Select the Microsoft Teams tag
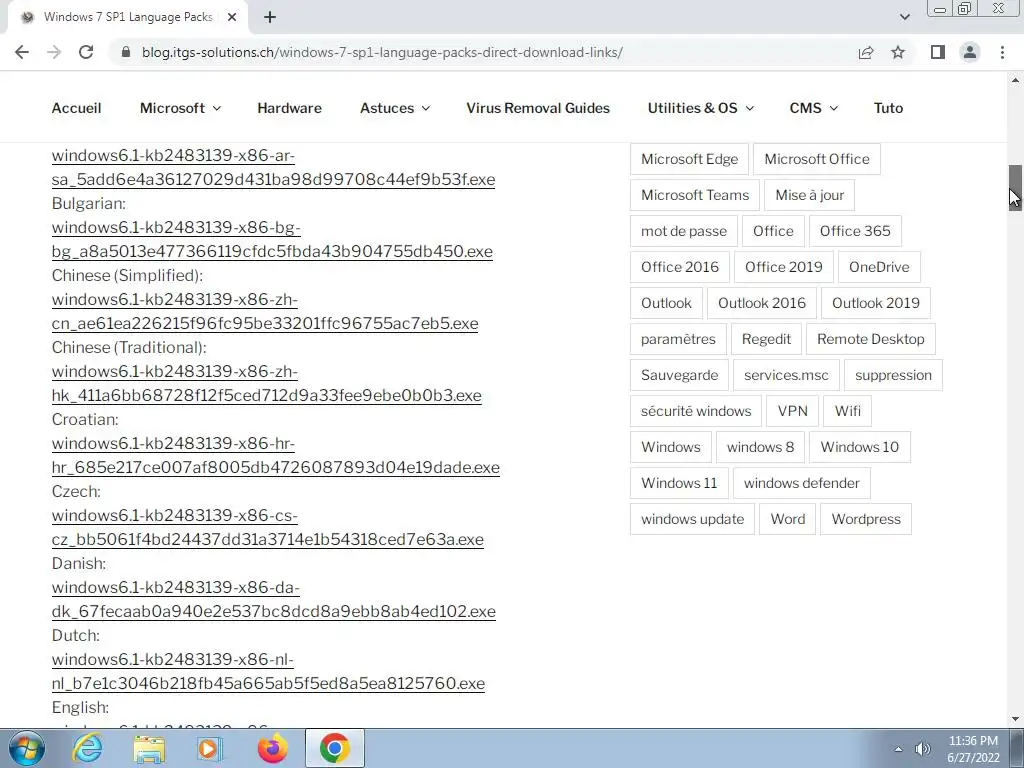The height and width of the screenshot is (768, 1024). click(x=695, y=195)
